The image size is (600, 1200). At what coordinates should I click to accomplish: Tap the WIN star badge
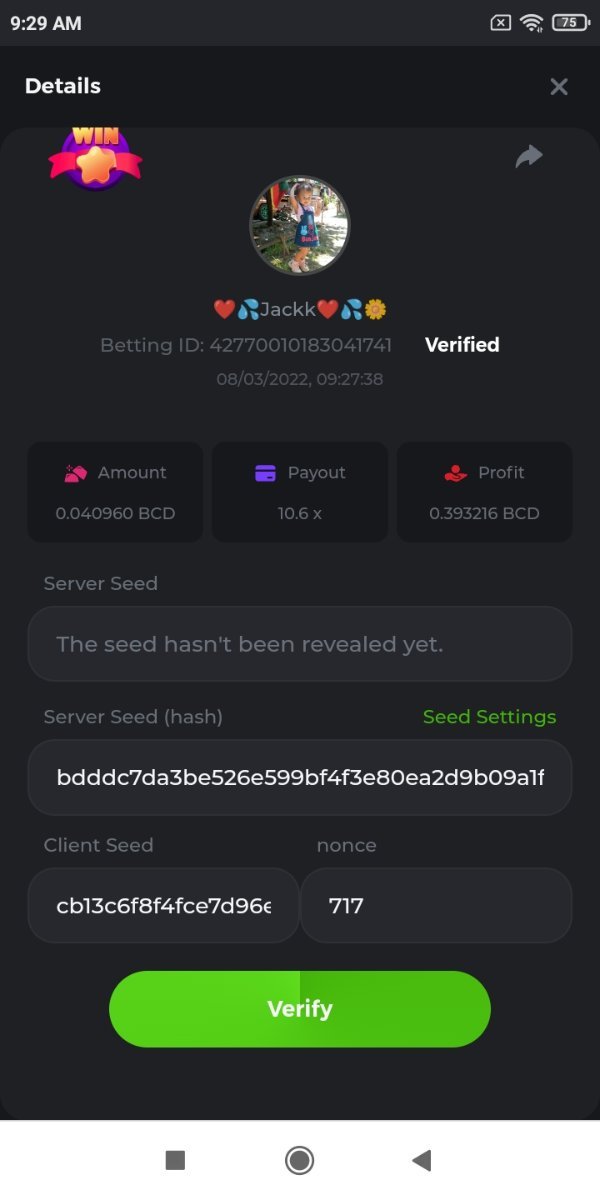pyautogui.click(x=95, y=160)
